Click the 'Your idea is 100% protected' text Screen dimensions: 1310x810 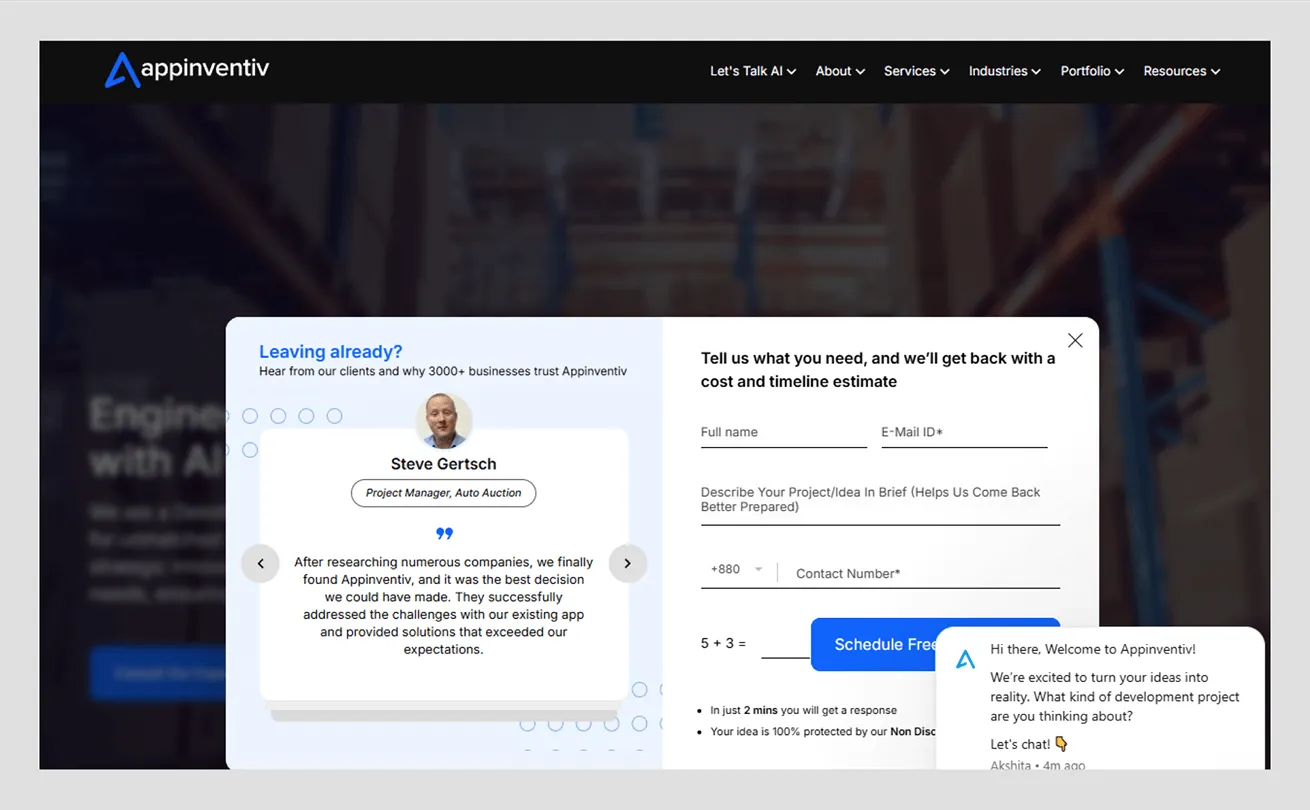[823, 732]
